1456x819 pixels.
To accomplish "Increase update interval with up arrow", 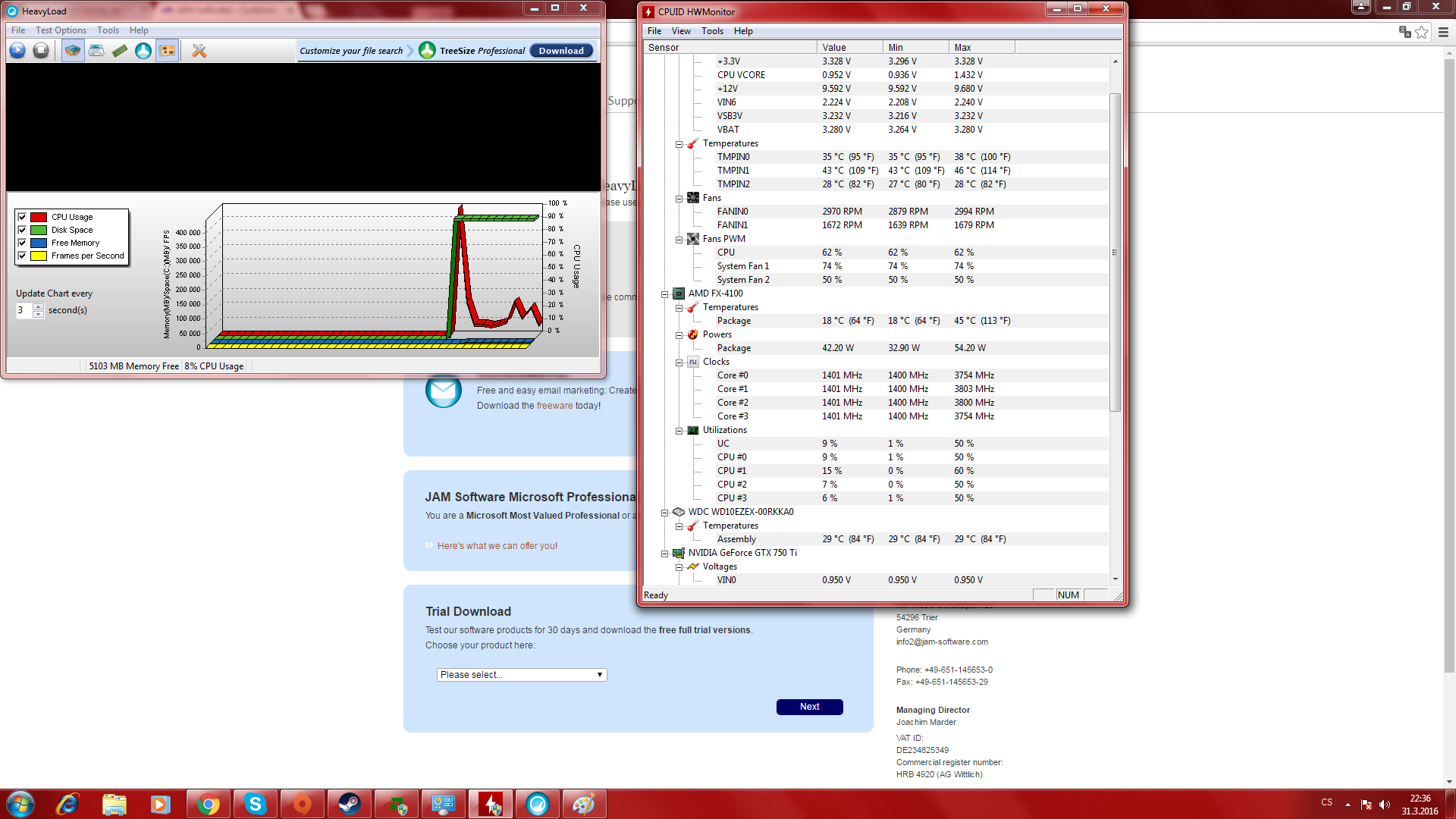I will (x=39, y=306).
